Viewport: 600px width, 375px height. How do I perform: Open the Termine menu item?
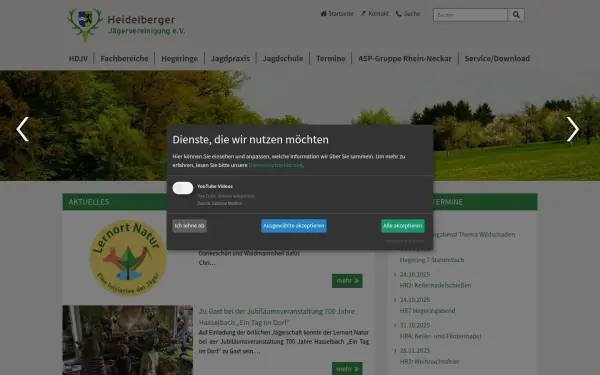click(x=331, y=59)
